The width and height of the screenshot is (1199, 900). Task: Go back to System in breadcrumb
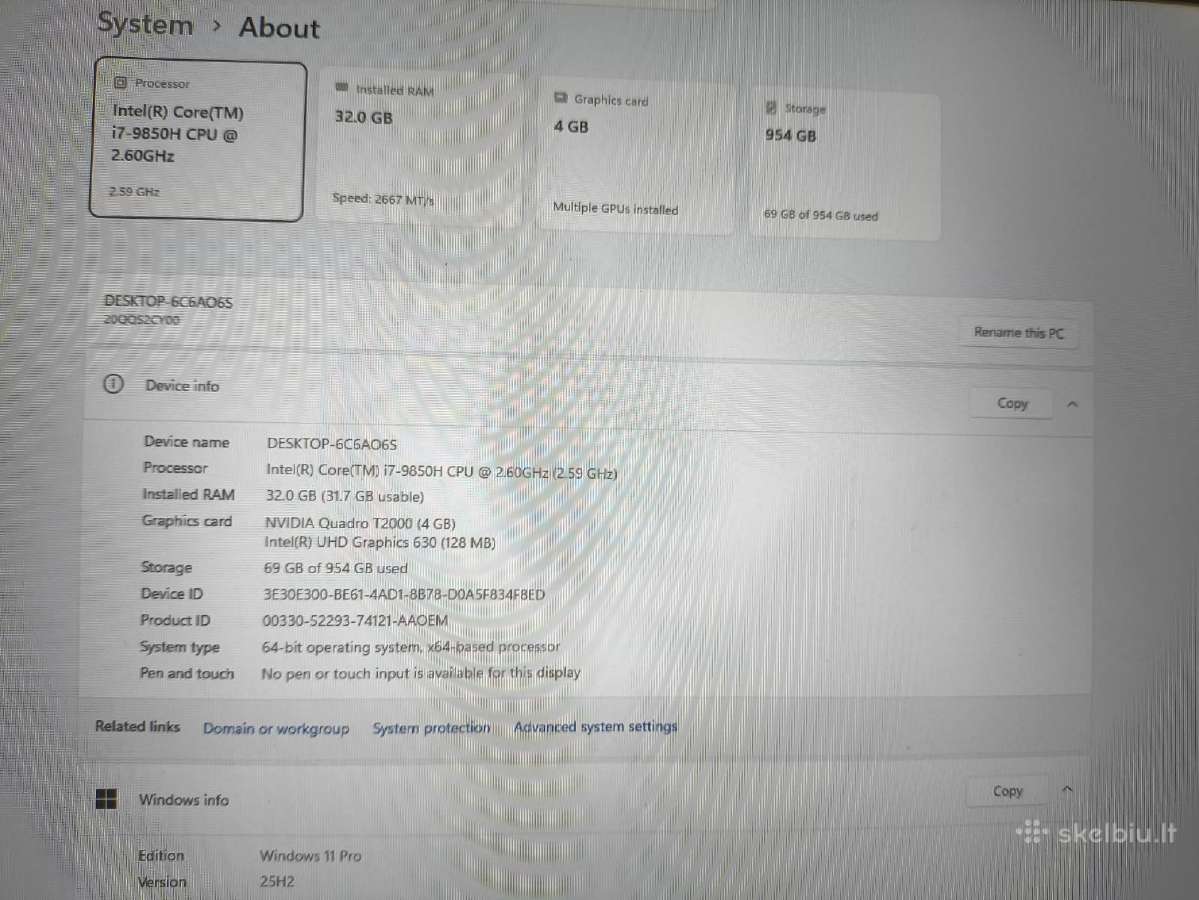[145, 24]
